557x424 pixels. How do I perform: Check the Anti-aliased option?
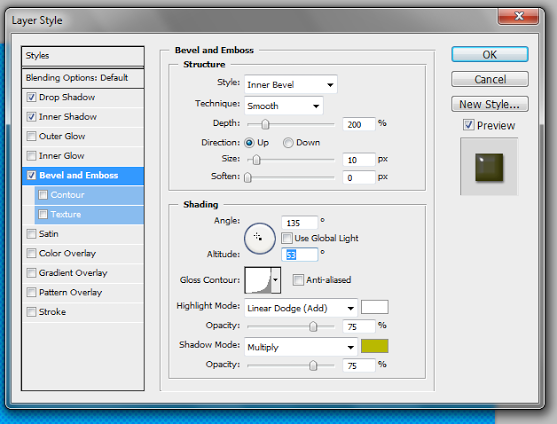298,280
